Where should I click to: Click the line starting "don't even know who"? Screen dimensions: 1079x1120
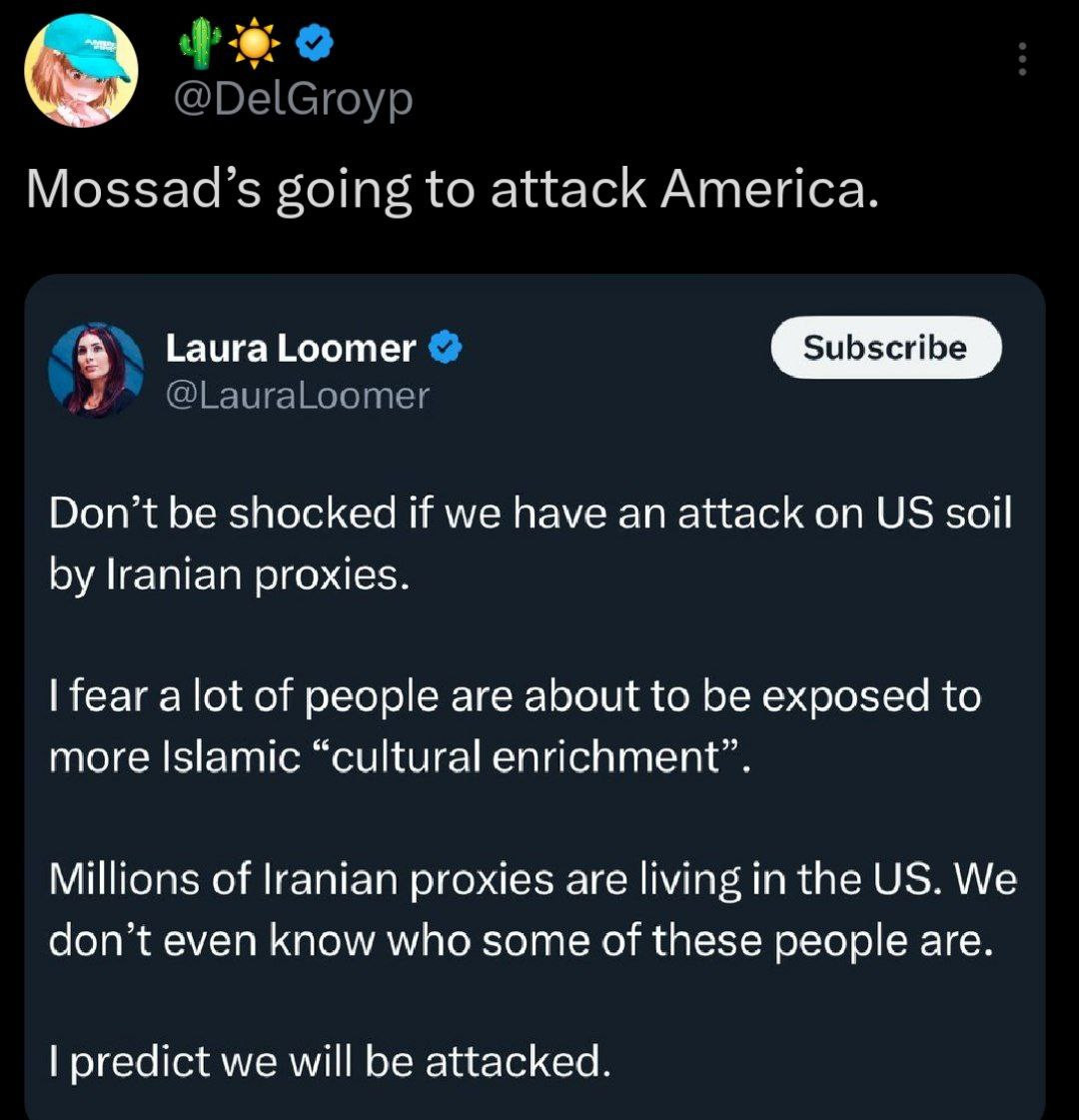[521, 939]
